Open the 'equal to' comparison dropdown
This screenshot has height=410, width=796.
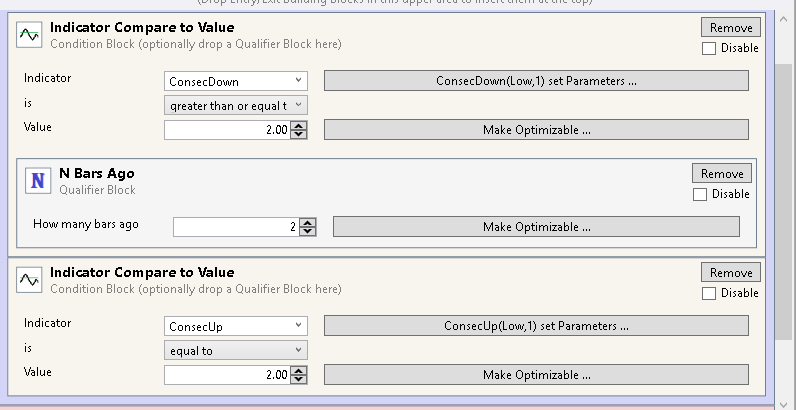(236, 350)
